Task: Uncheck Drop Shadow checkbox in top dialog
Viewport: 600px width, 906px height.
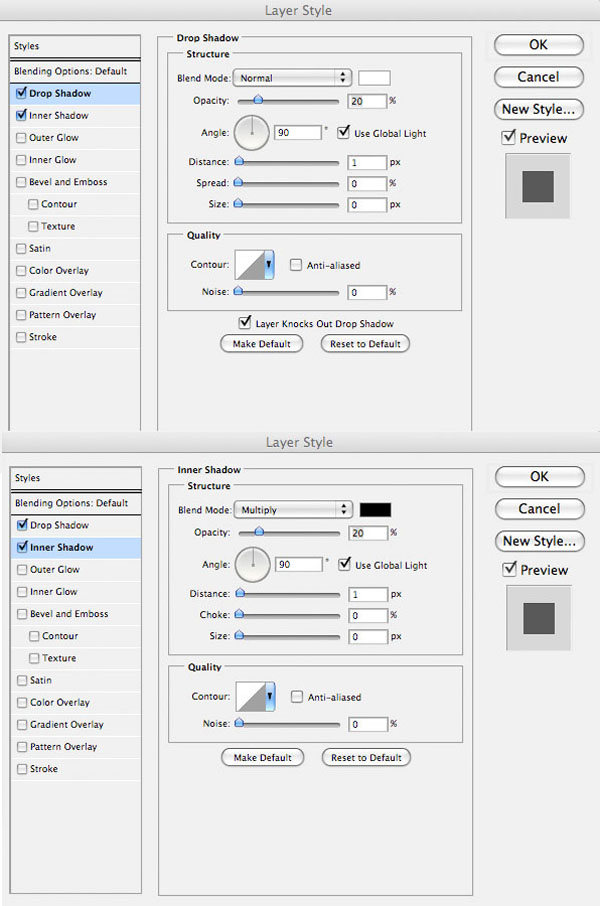Action: pyautogui.click(x=21, y=93)
